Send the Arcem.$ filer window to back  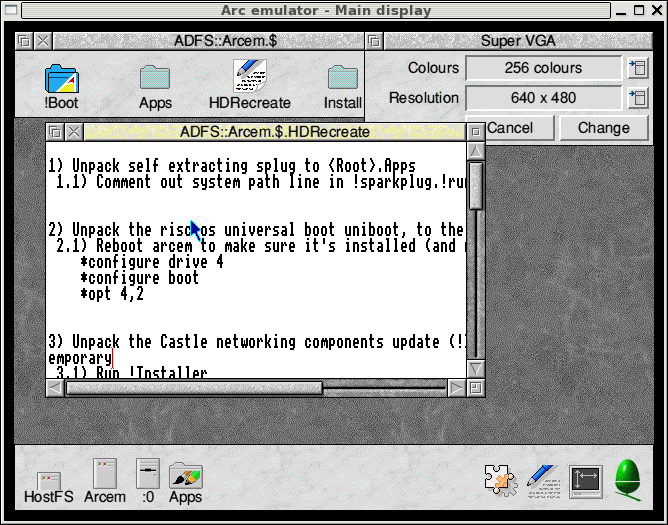pyautogui.click(x=24, y=41)
